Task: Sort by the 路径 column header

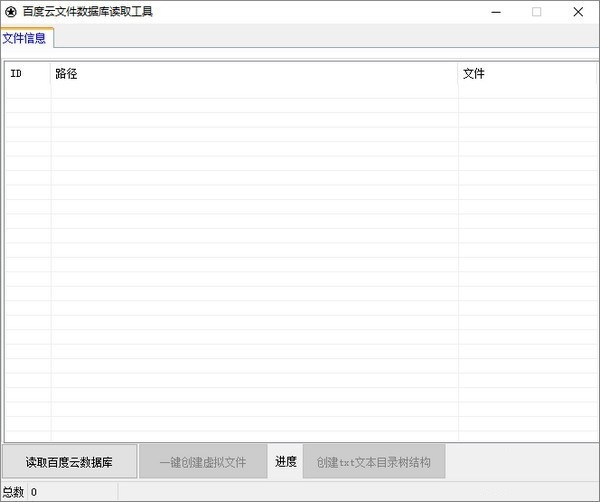Action: (254, 73)
